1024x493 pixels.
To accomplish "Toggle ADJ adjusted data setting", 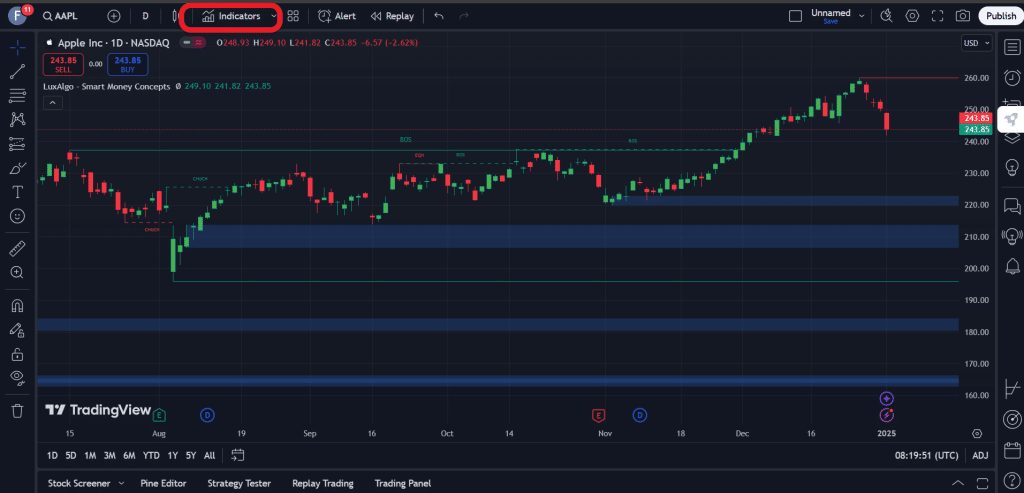I will 980,455.
